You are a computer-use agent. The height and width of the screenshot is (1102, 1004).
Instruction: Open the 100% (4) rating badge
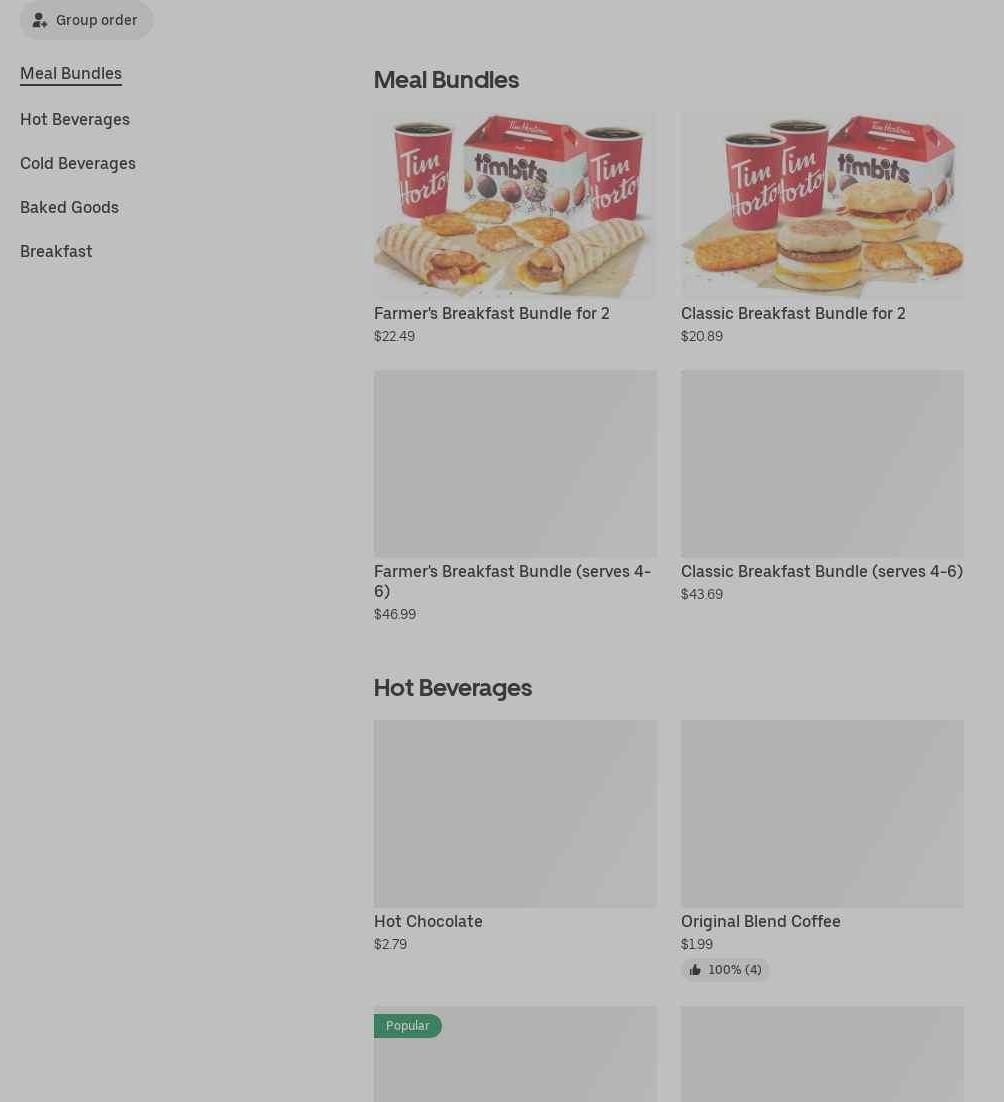pyautogui.click(x=725, y=970)
